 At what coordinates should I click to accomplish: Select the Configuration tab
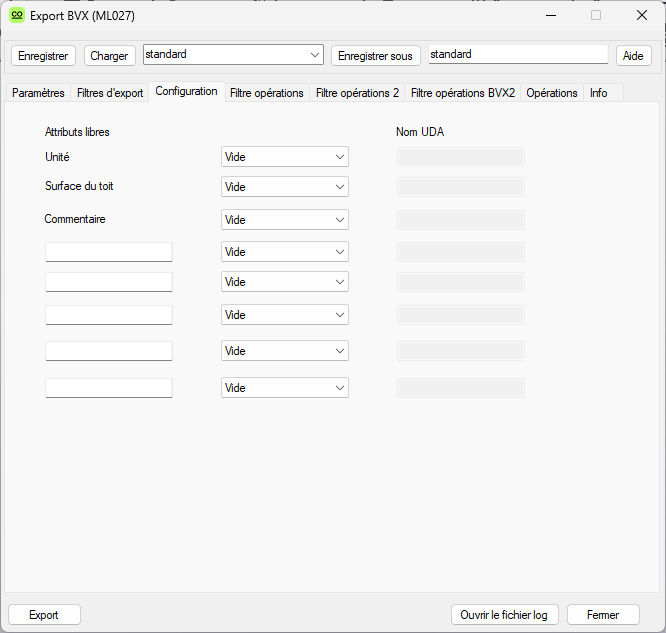[x=186, y=91]
